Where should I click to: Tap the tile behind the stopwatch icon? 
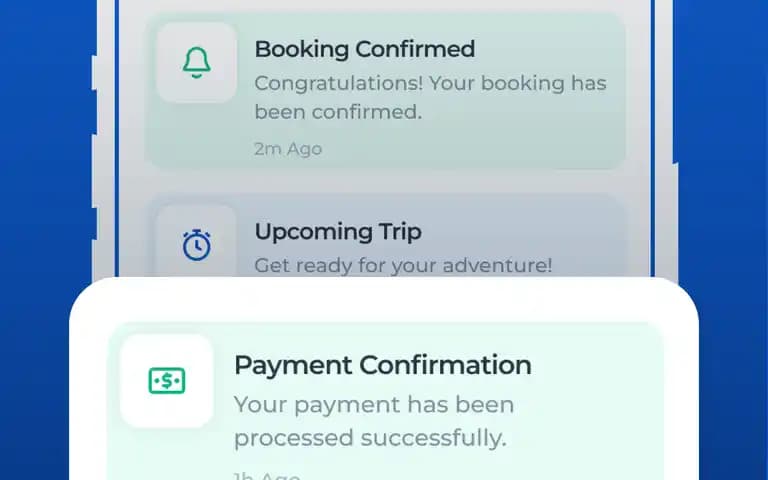coord(197,241)
